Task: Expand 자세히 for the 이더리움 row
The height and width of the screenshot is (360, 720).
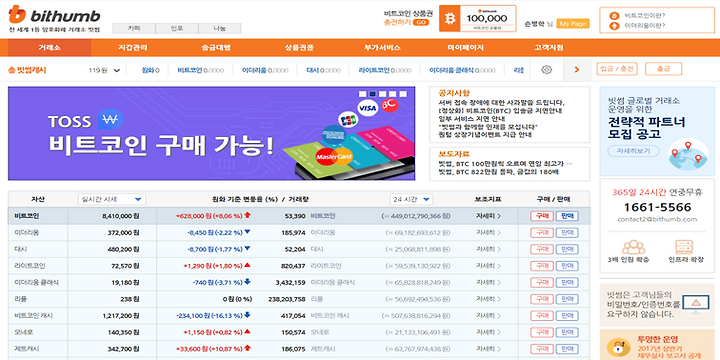Action: pos(488,232)
